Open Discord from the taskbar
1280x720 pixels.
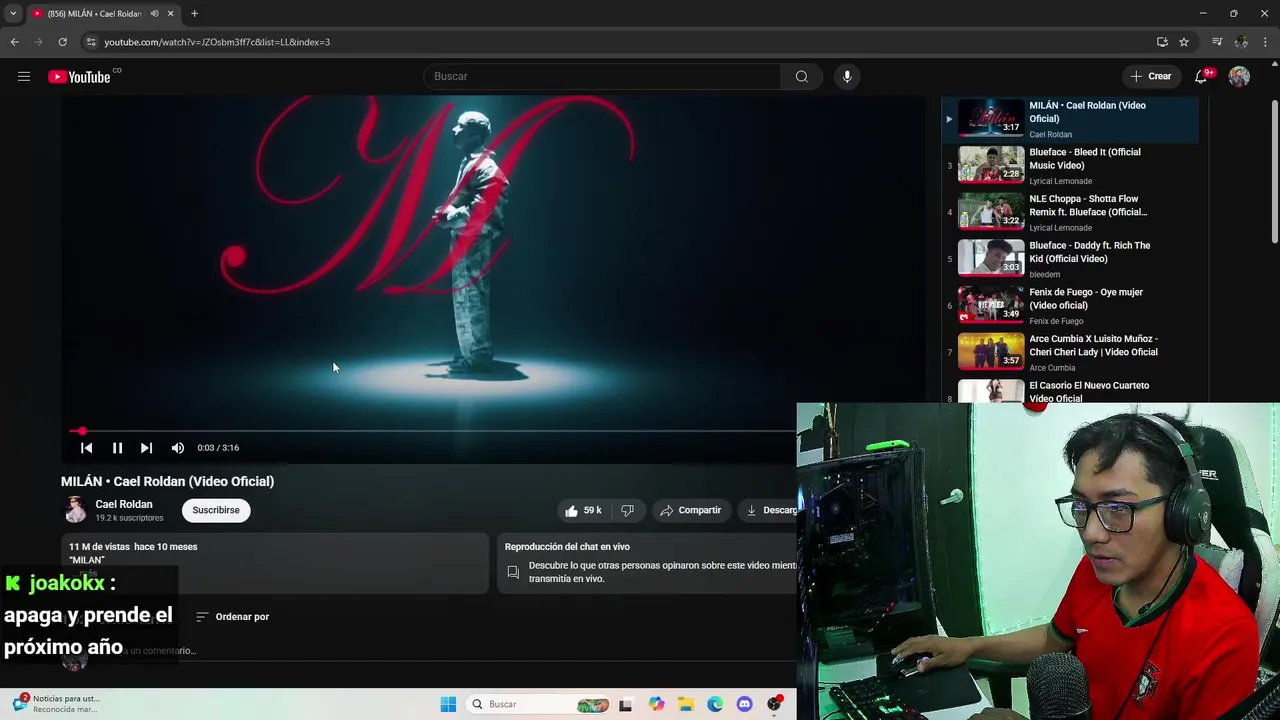point(744,704)
